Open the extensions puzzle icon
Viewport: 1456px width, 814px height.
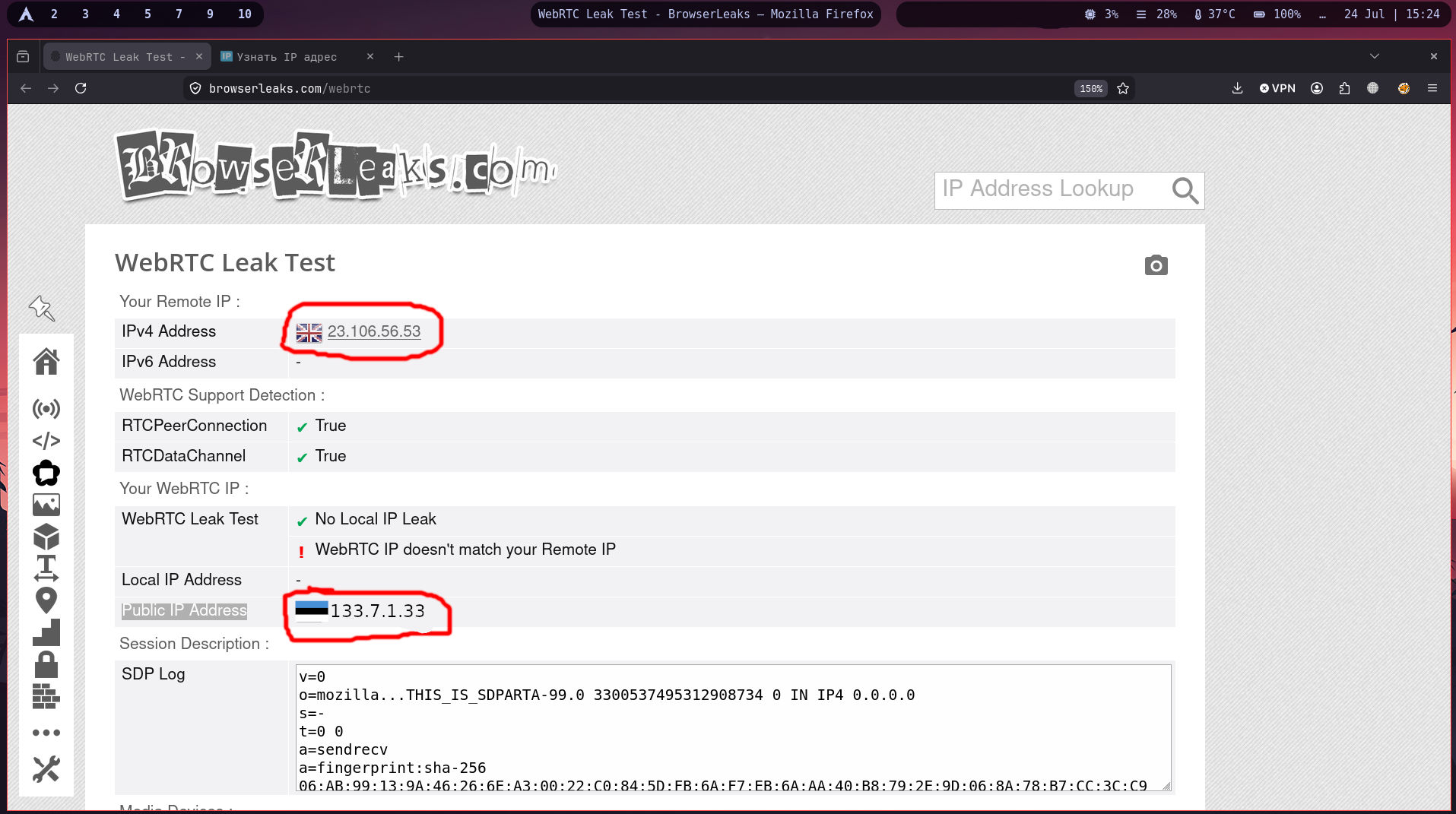click(1345, 89)
